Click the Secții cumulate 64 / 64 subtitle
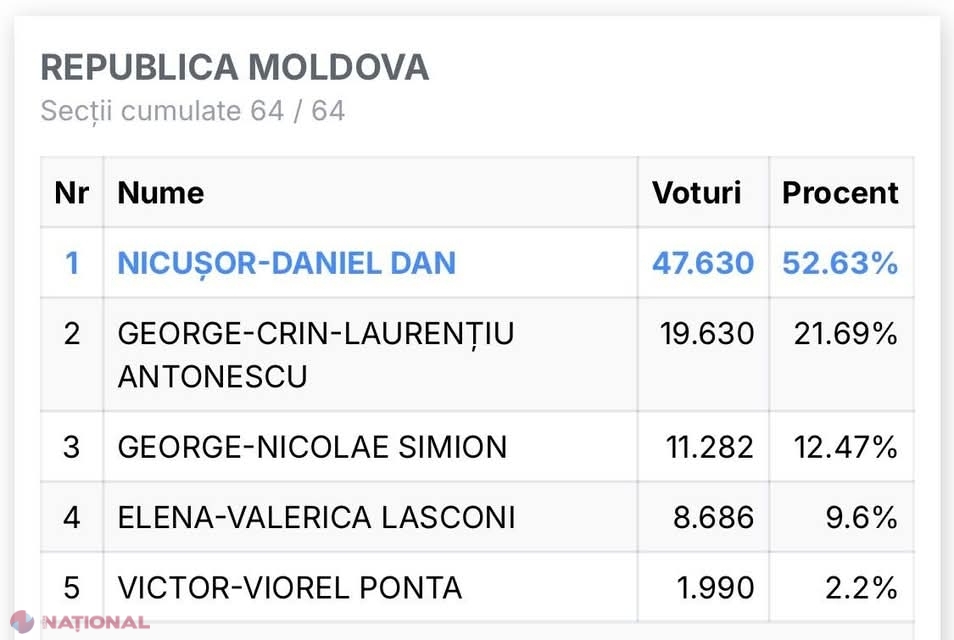Screen dimensions: 954x640 (192, 111)
